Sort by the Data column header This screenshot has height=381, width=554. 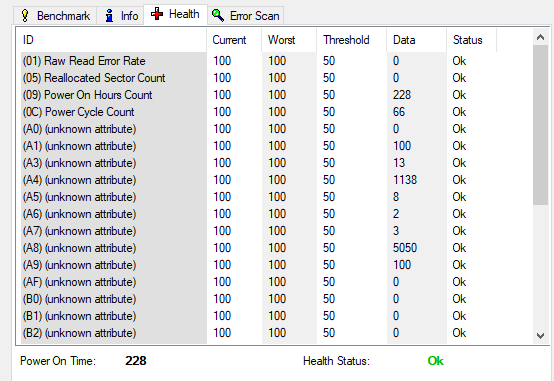pyautogui.click(x=417, y=40)
